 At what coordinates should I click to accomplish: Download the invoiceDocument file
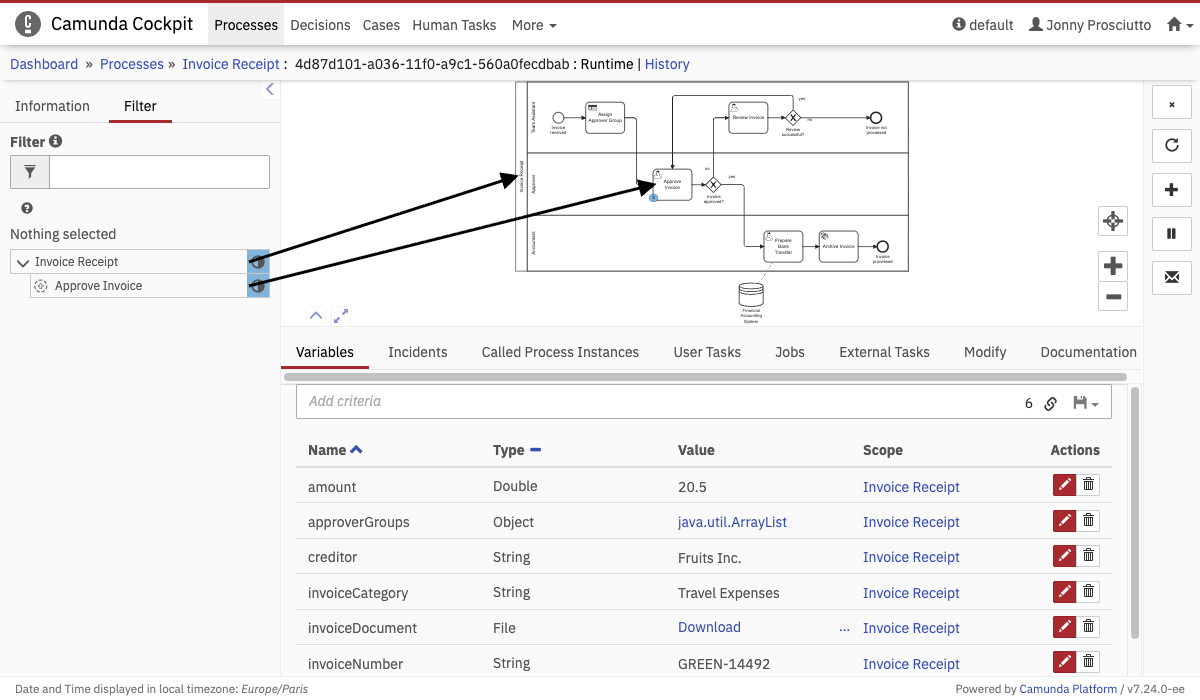point(709,627)
